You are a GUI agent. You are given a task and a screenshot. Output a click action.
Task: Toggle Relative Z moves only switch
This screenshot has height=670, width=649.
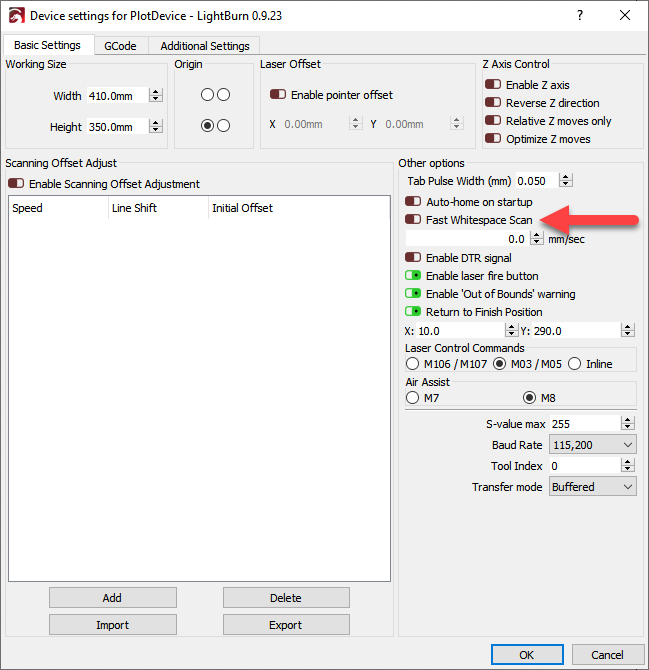[493, 120]
